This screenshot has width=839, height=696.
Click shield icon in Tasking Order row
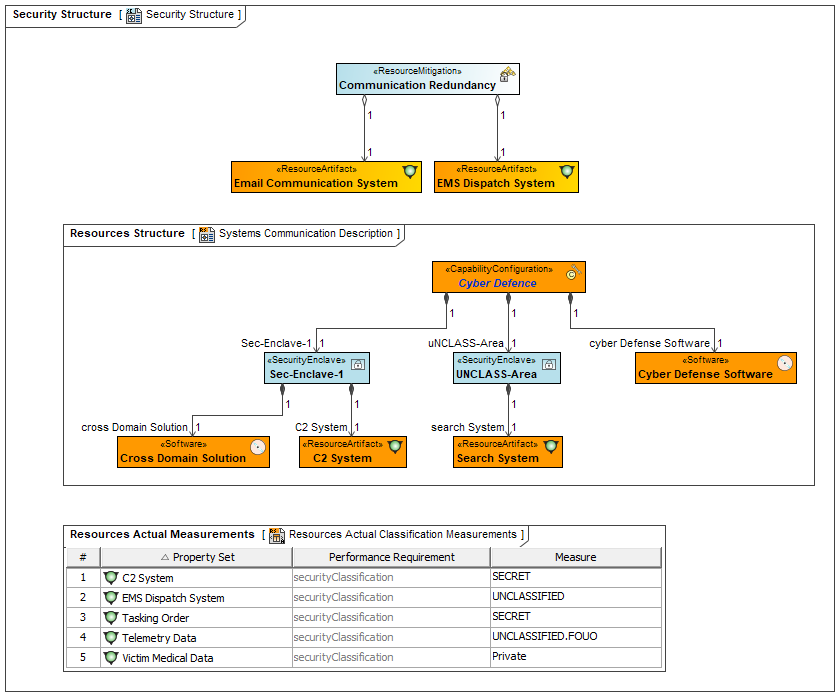coord(111,618)
